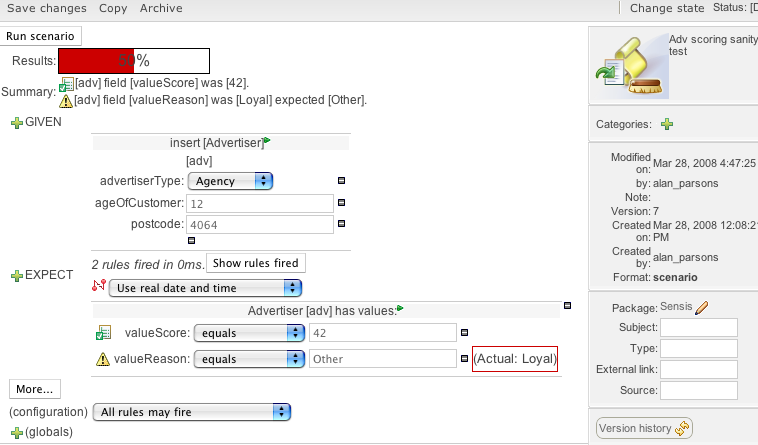Click the Show rules fired button
The image size is (758, 445).
[256, 263]
